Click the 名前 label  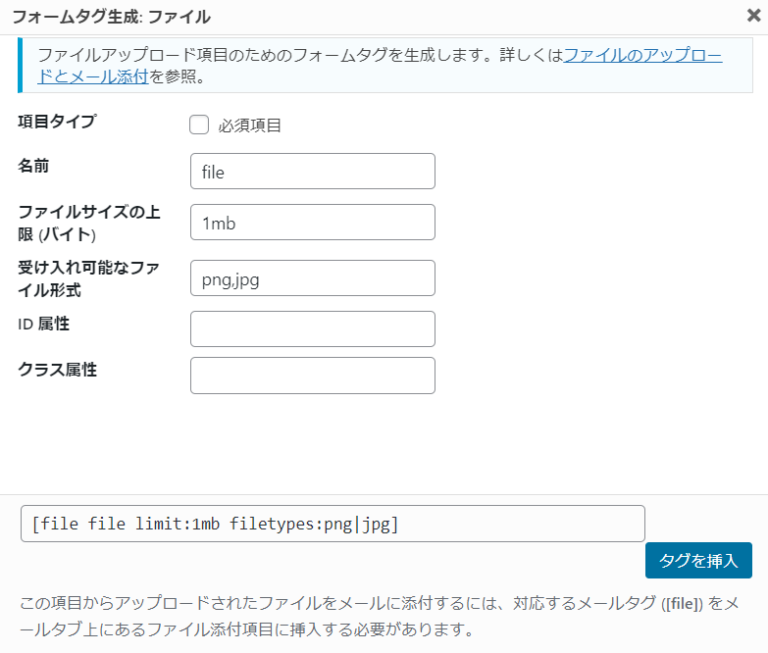33,166
